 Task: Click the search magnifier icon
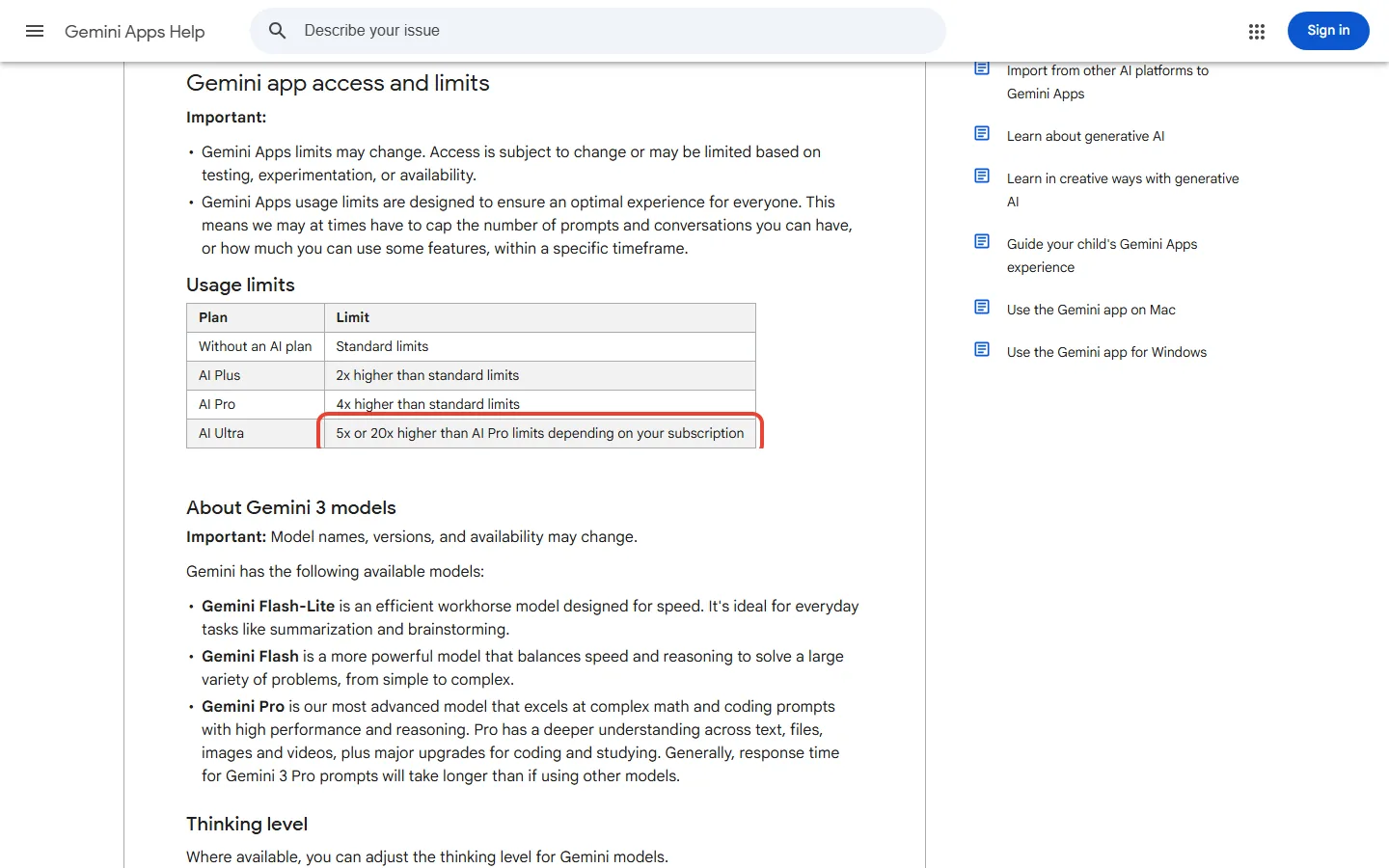point(277,31)
